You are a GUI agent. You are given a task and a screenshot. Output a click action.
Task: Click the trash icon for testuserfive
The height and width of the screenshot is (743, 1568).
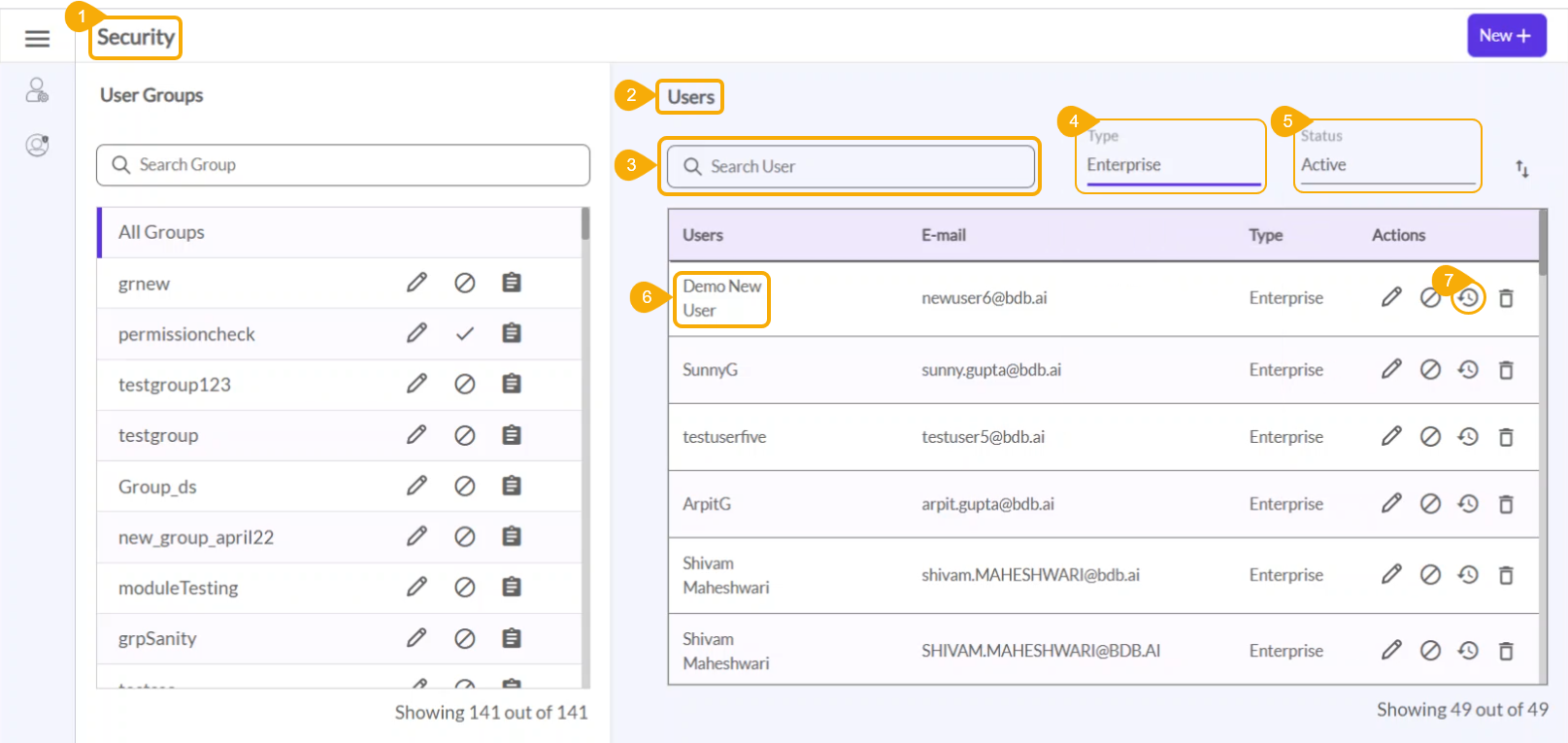pyautogui.click(x=1506, y=437)
